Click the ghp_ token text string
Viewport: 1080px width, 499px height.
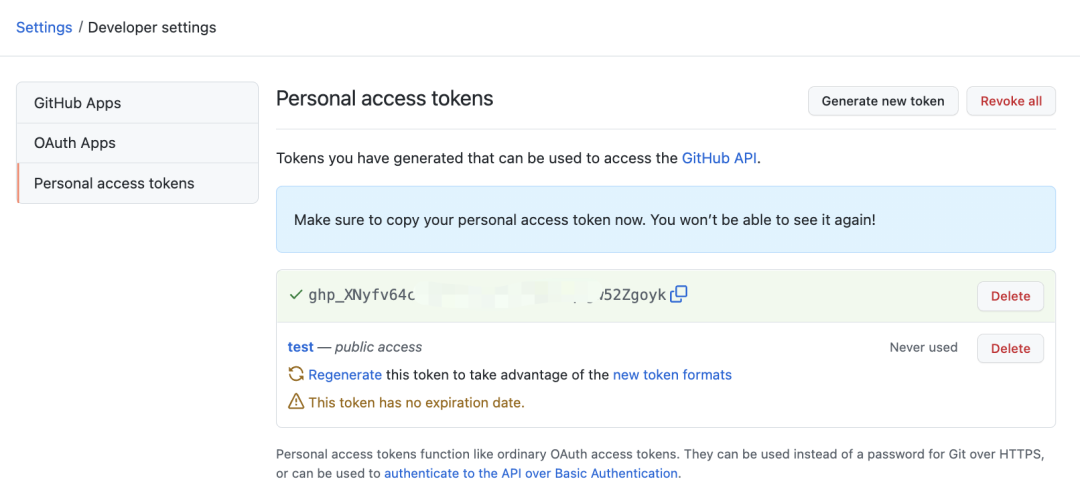click(x=486, y=295)
